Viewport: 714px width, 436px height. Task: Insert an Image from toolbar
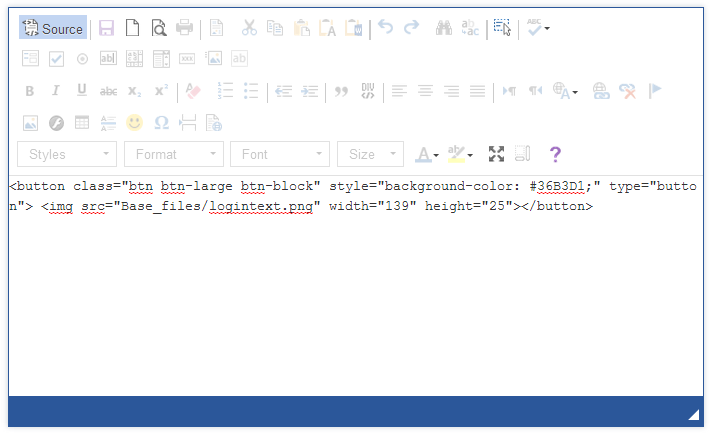pyautogui.click(x=31, y=123)
